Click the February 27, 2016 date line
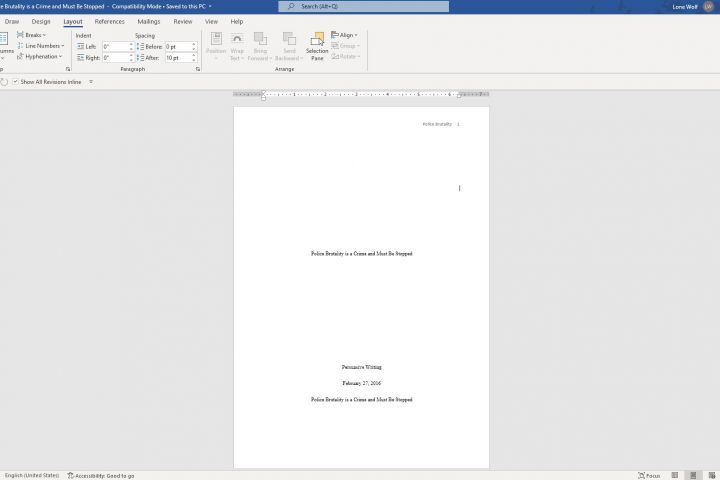This screenshot has width=720, height=480. pyautogui.click(x=361, y=383)
